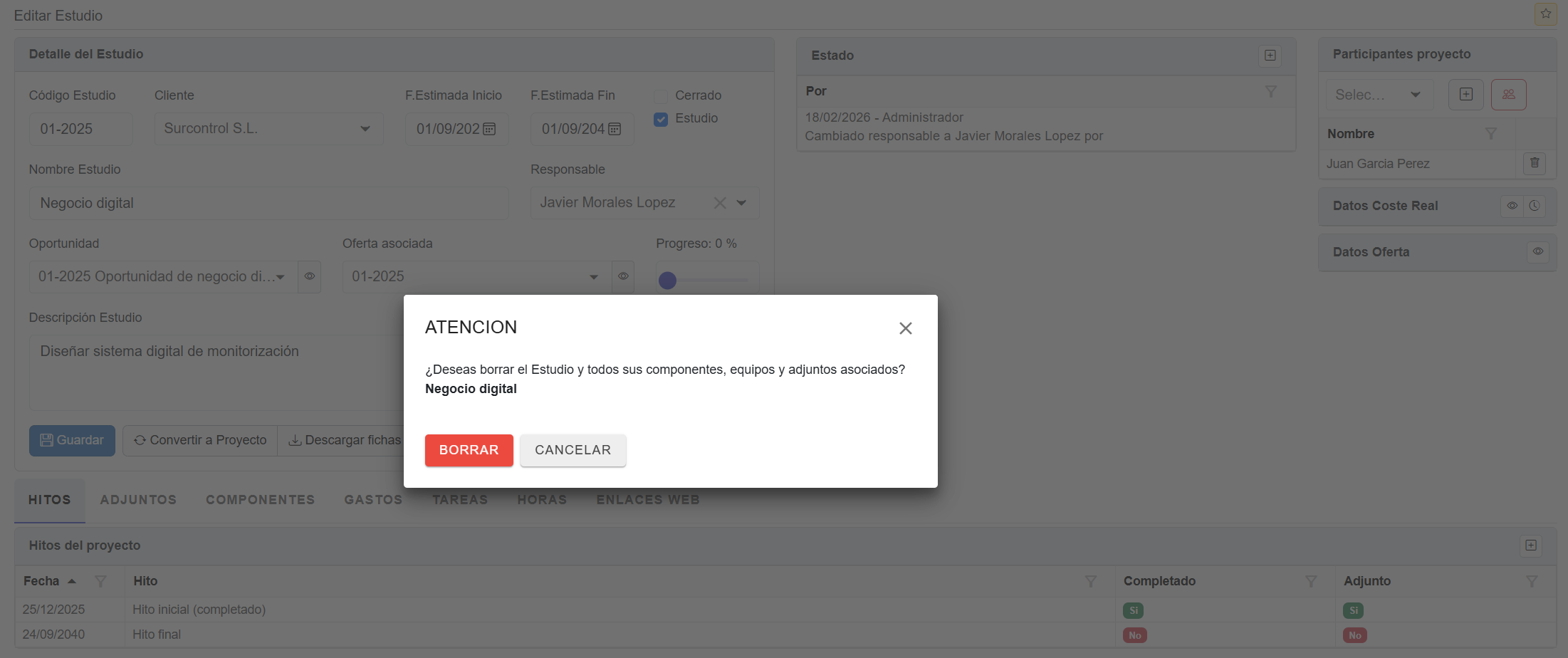Clear the Responsable selection
The image size is (1568, 658).
coord(720,203)
